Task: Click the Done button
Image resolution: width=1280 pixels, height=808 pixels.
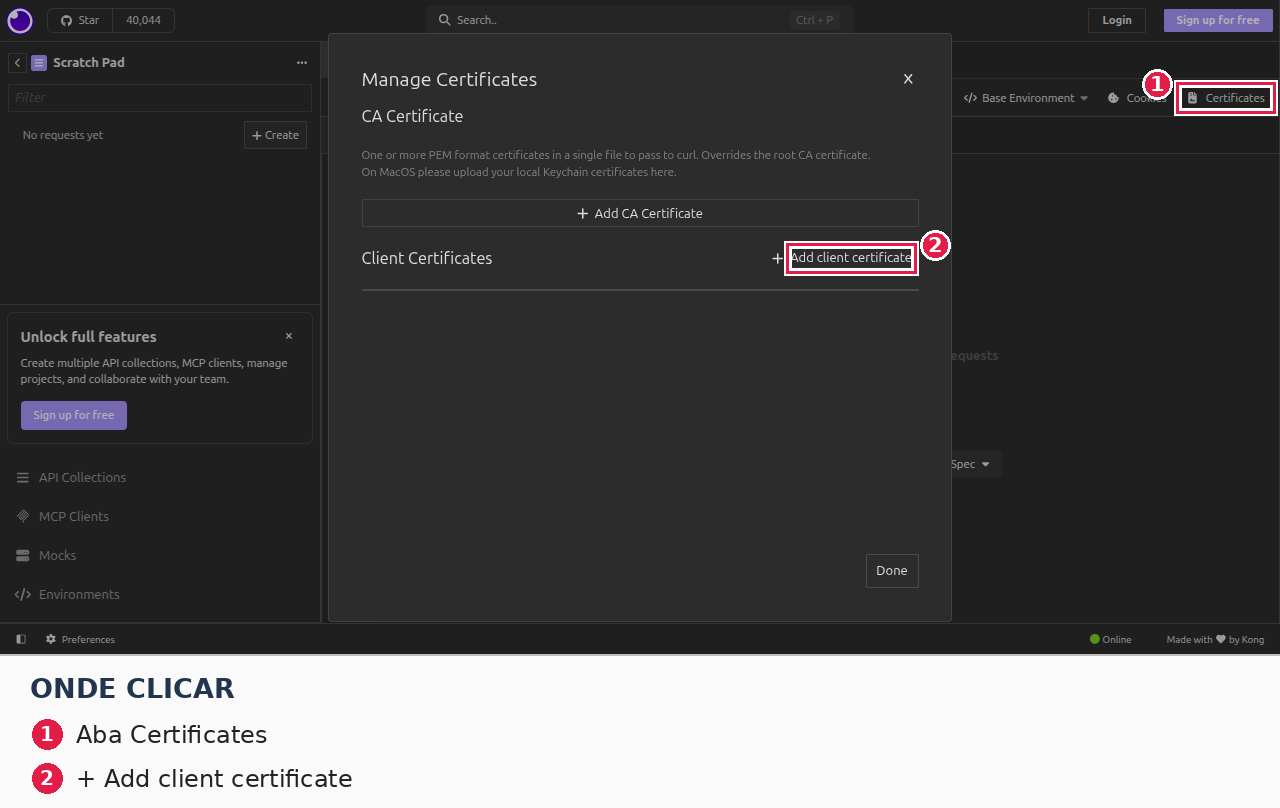Action: pyautogui.click(x=892, y=571)
